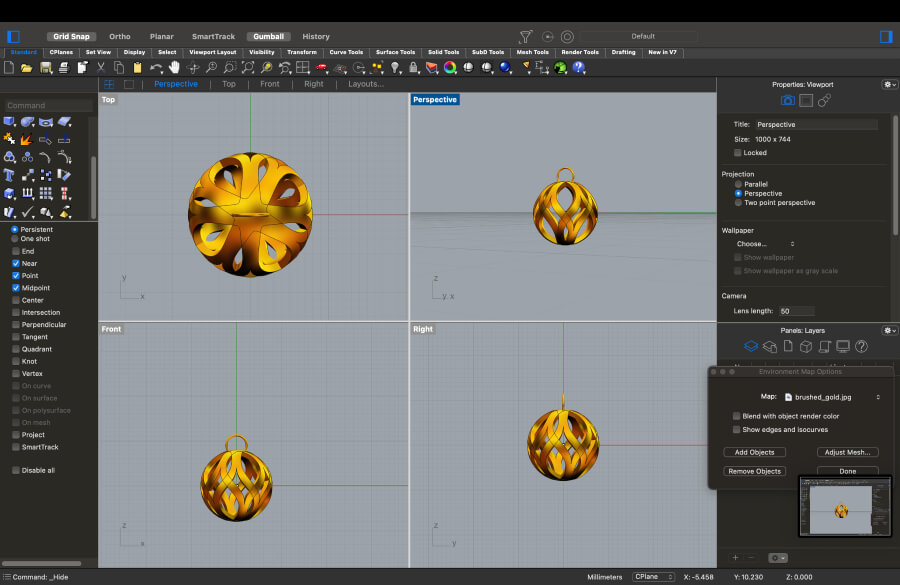Uncheck the Midpoint object snap
Screen dimensions: 900x585
[16, 288]
